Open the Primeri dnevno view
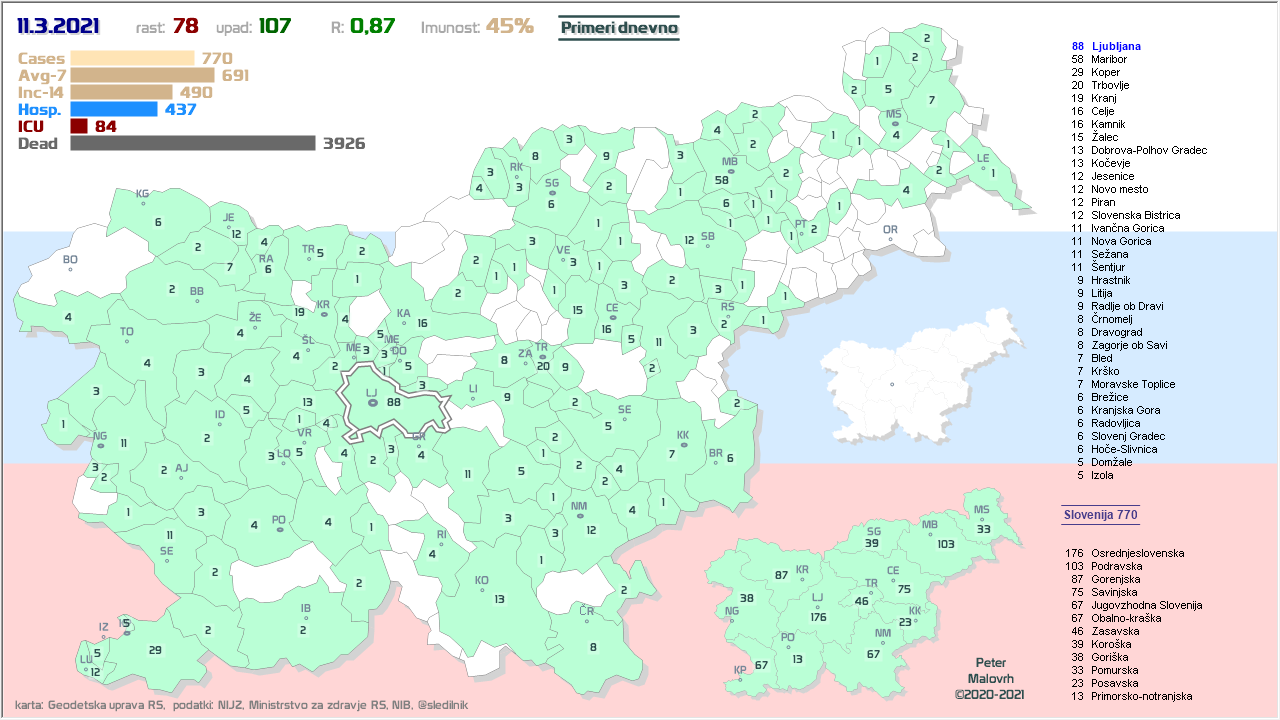The width and height of the screenshot is (1280, 720). tap(619, 28)
